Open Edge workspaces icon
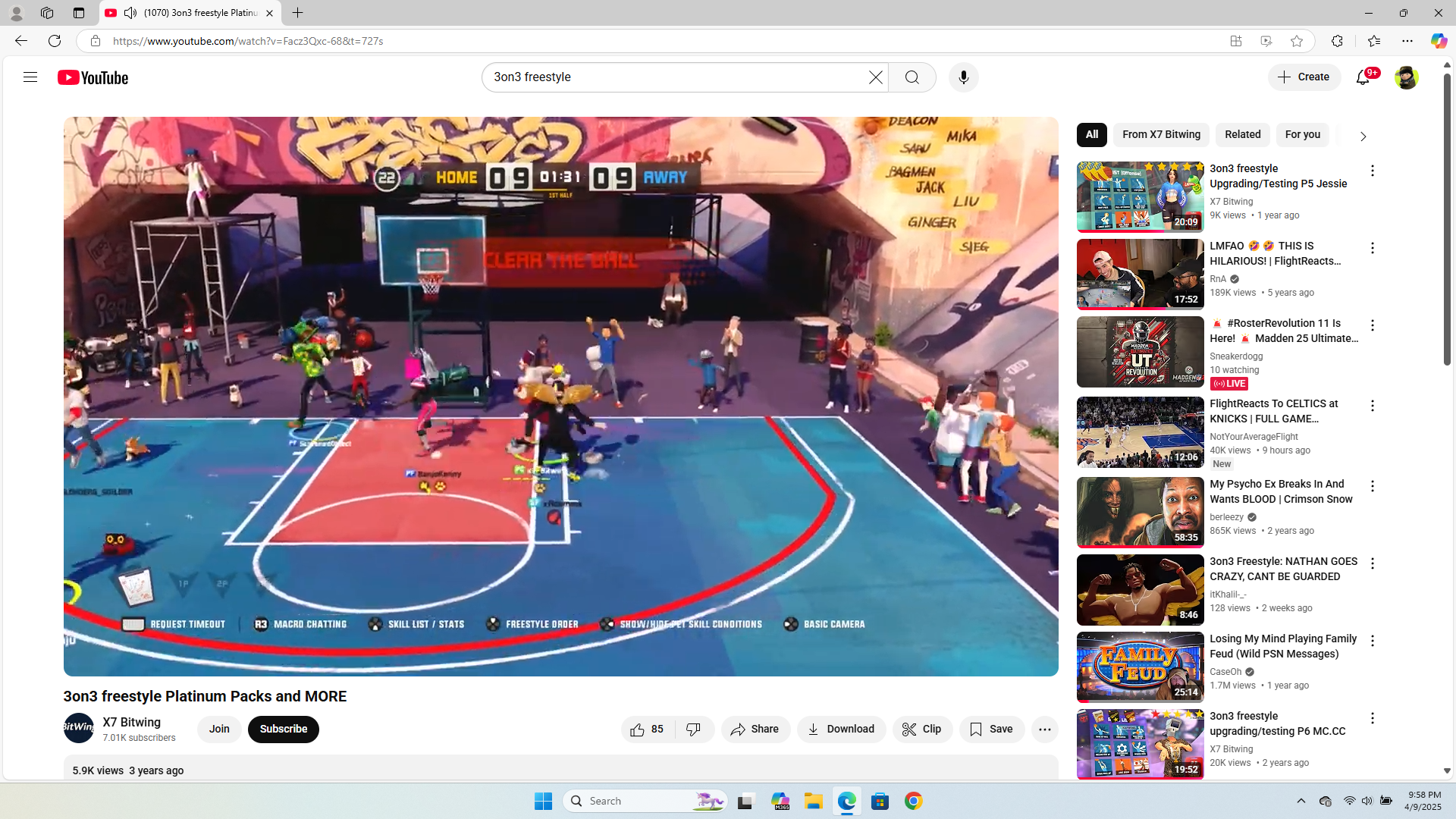Viewport: 1456px width, 819px height. coord(47,13)
